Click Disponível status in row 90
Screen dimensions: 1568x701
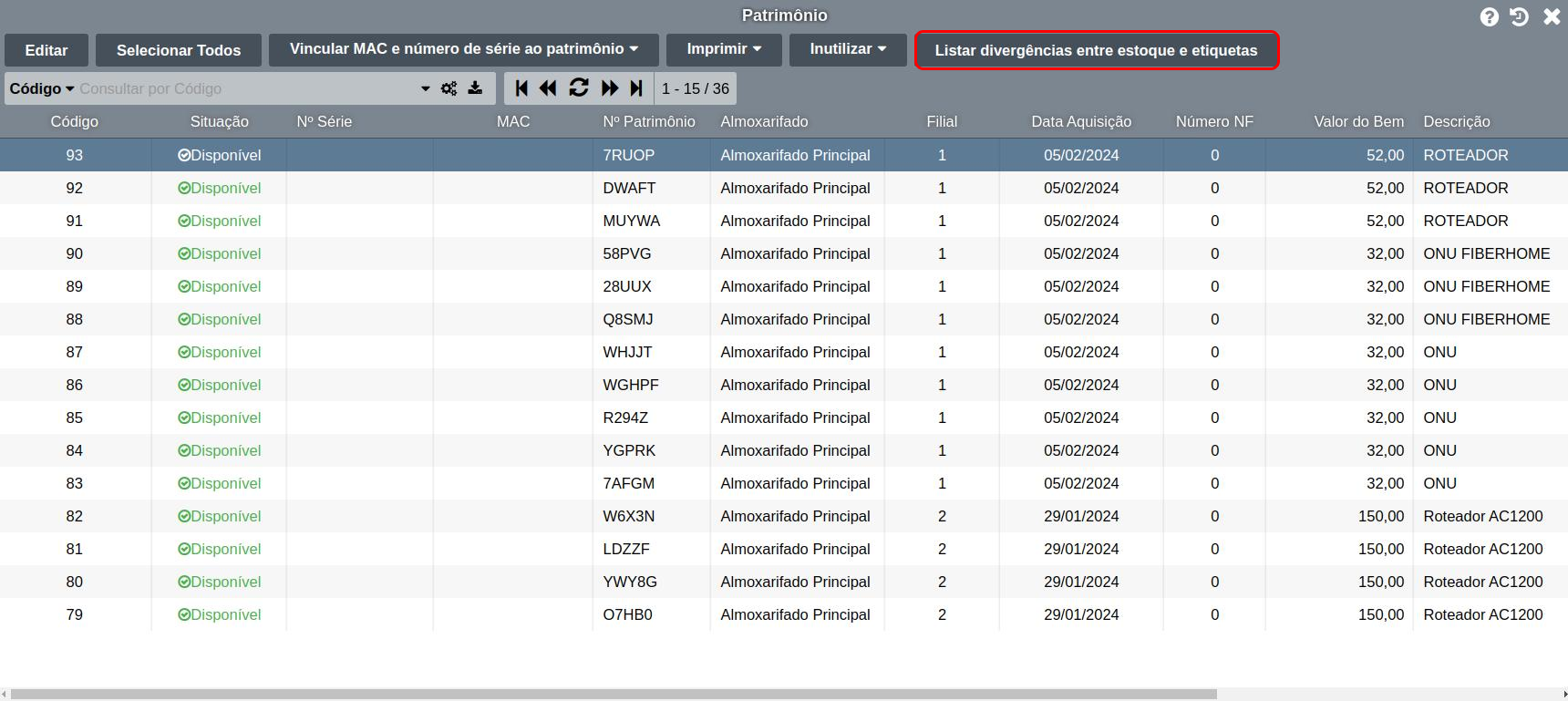coord(219,253)
